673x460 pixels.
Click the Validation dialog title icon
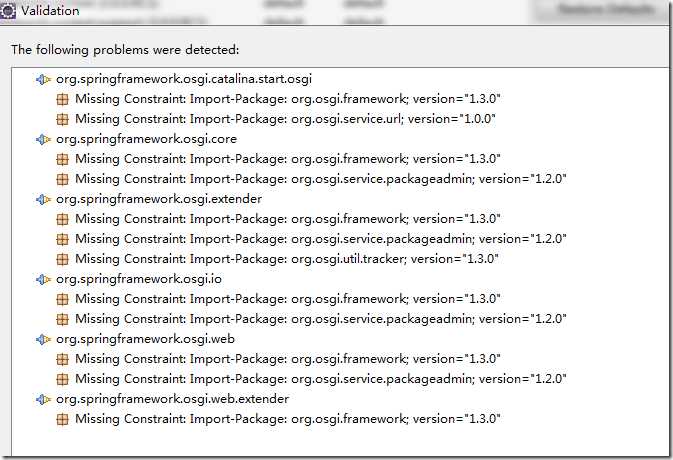coord(8,11)
